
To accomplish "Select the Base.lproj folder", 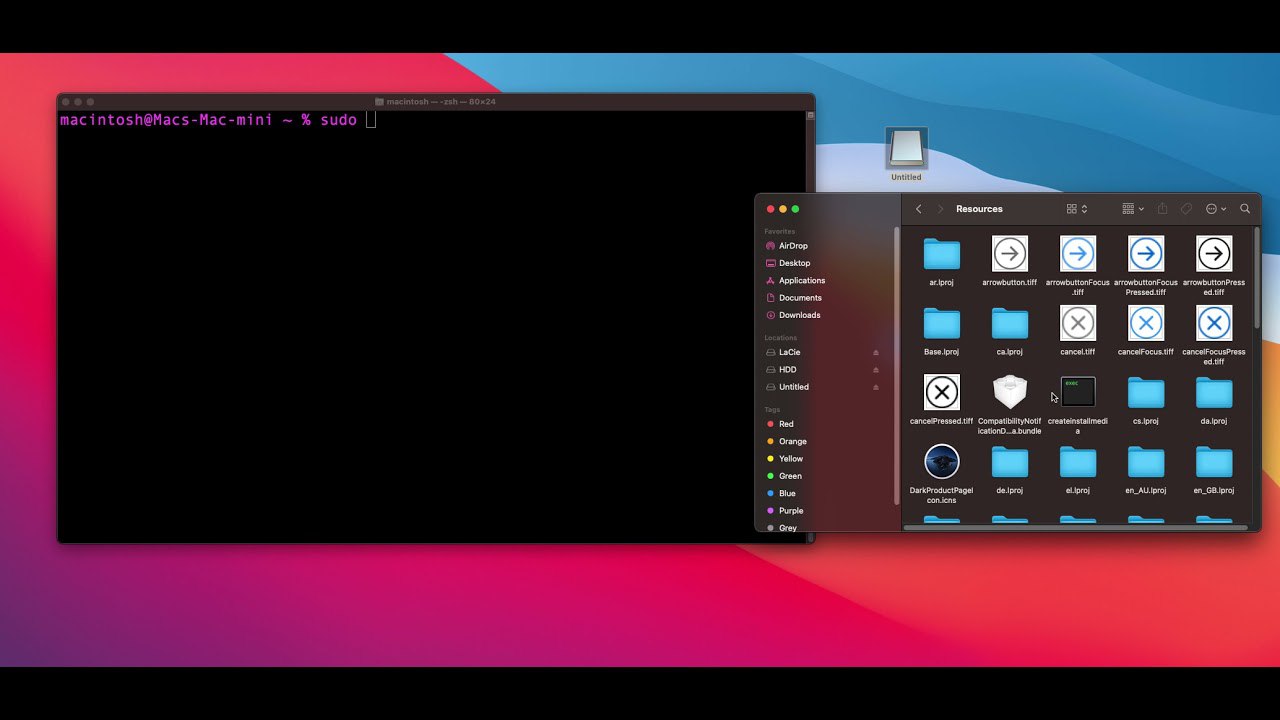I will pyautogui.click(x=941, y=324).
